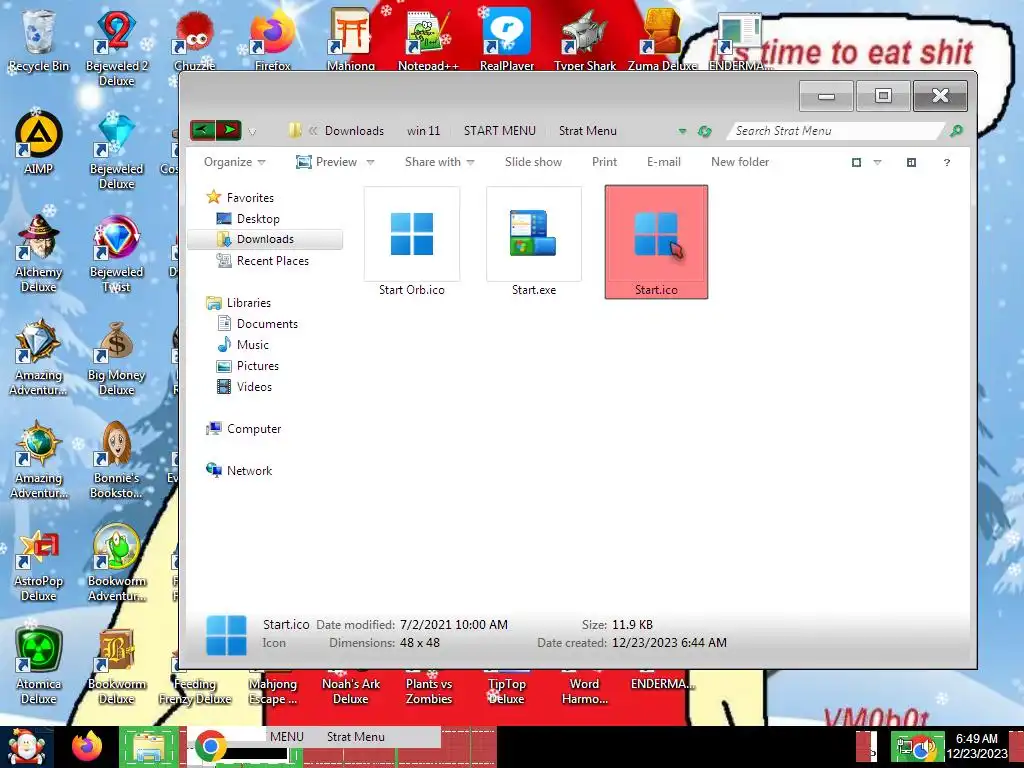Viewport: 1024px width, 768px height.
Task: Click the taskbar clock showing 6:49 AM
Action: coord(977,746)
